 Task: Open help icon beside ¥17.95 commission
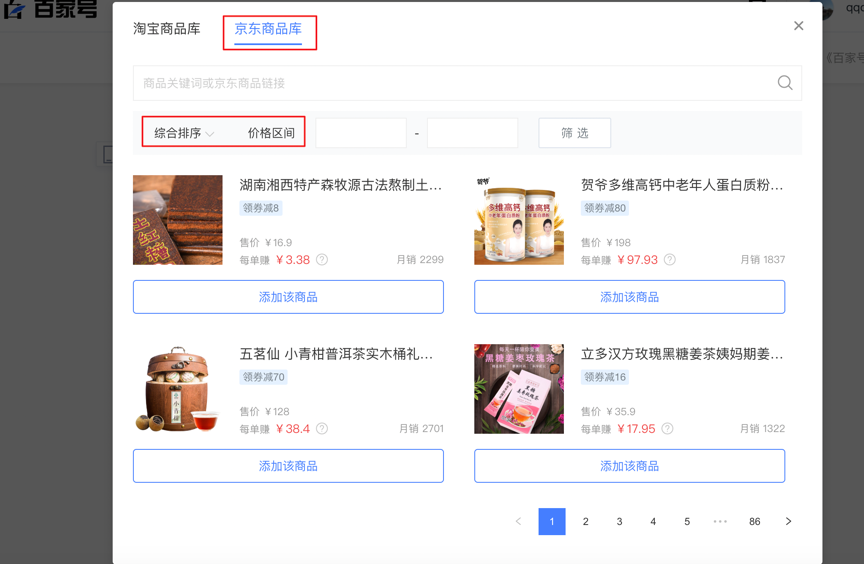[x=667, y=429]
